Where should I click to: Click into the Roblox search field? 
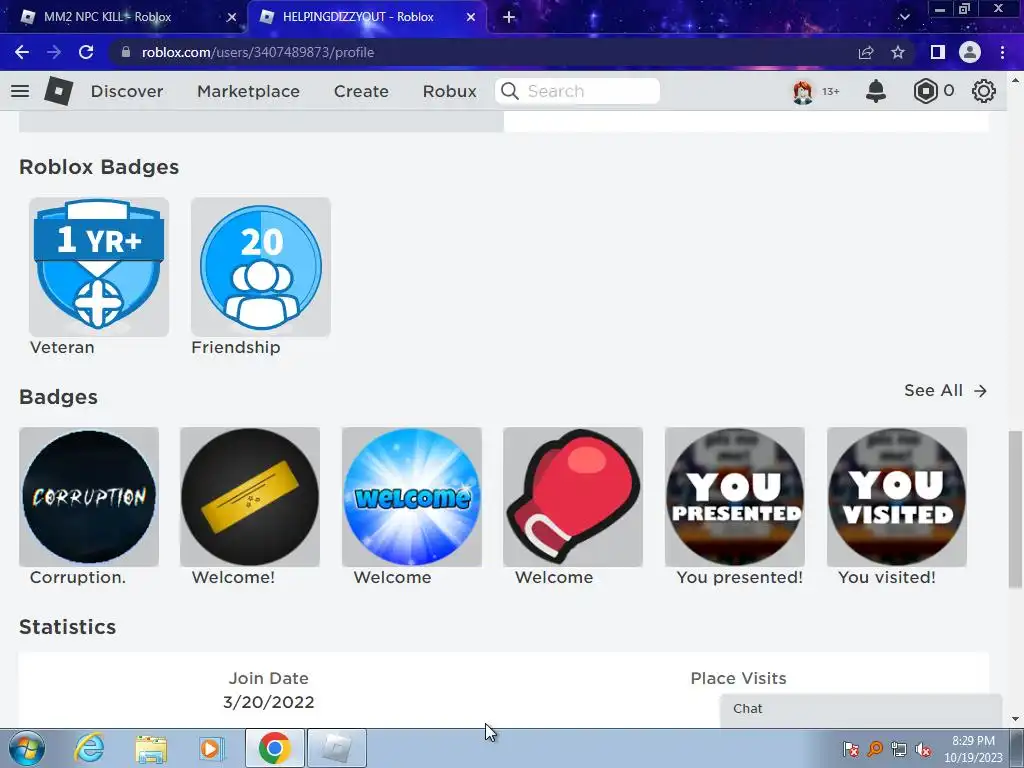(x=577, y=91)
